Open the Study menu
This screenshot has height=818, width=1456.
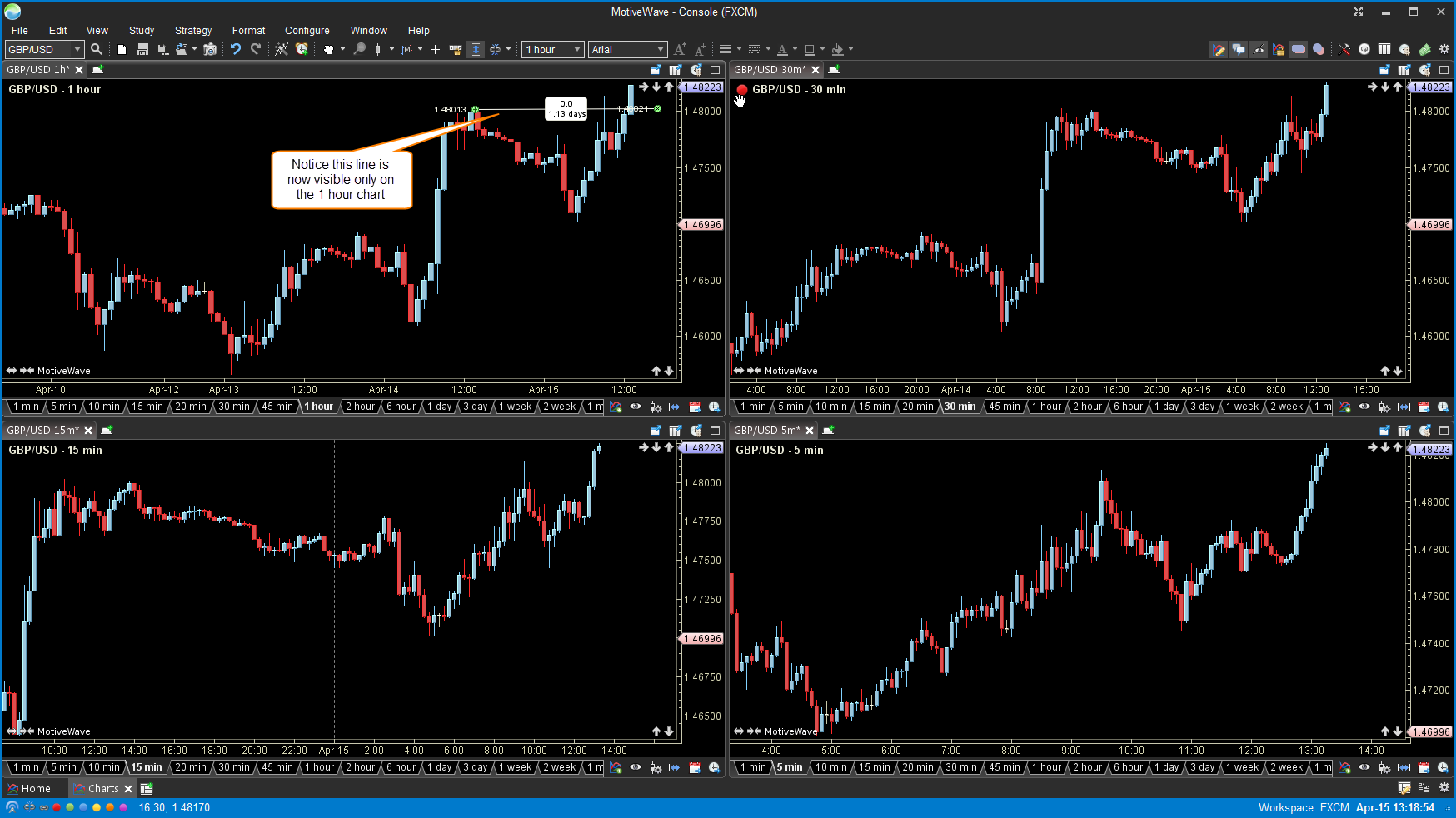142,30
